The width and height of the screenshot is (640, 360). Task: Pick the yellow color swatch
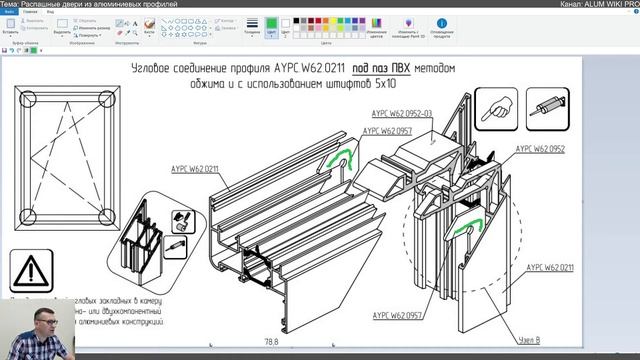(x=333, y=20)
